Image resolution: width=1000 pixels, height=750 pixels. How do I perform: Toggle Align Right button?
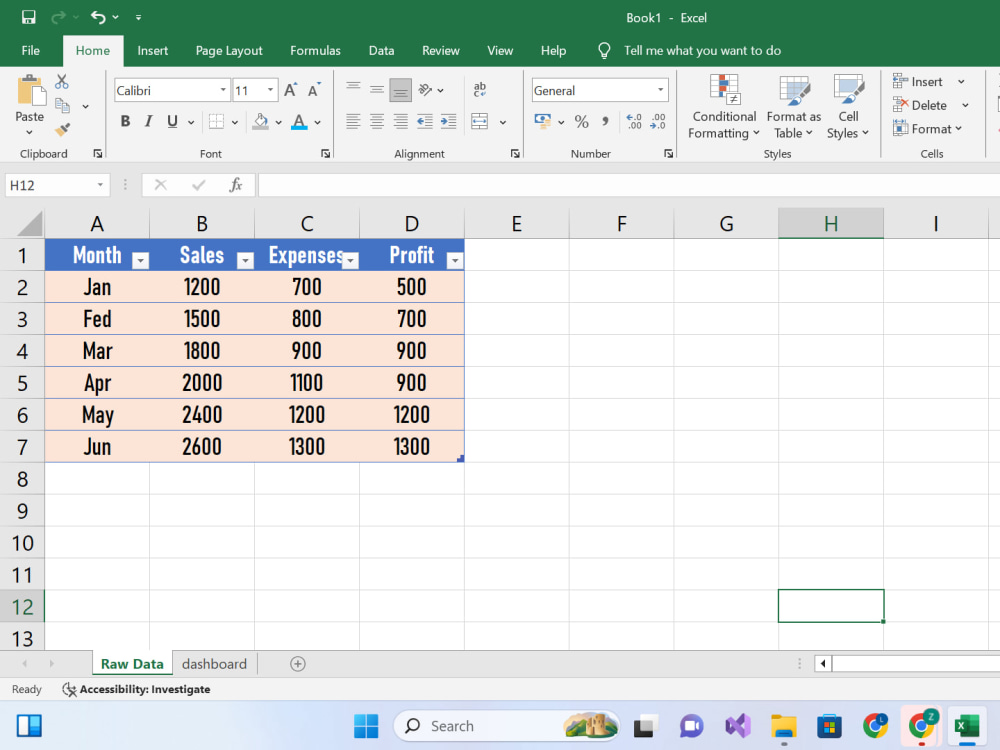click(401, 121)
